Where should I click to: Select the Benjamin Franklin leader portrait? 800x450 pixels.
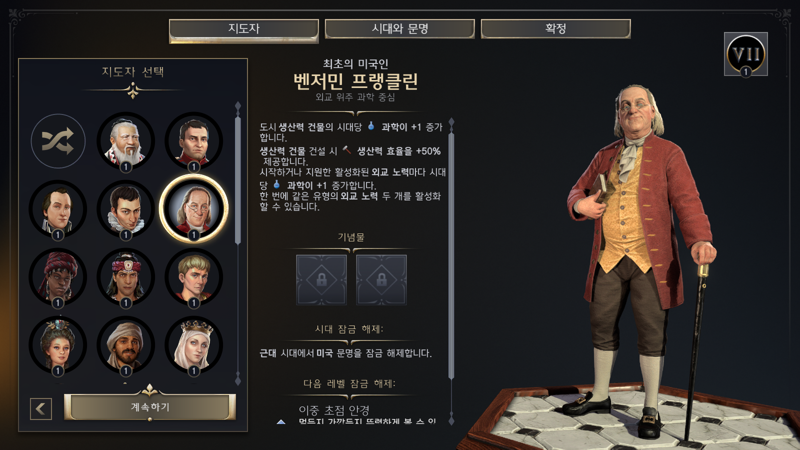pos(193,209)
